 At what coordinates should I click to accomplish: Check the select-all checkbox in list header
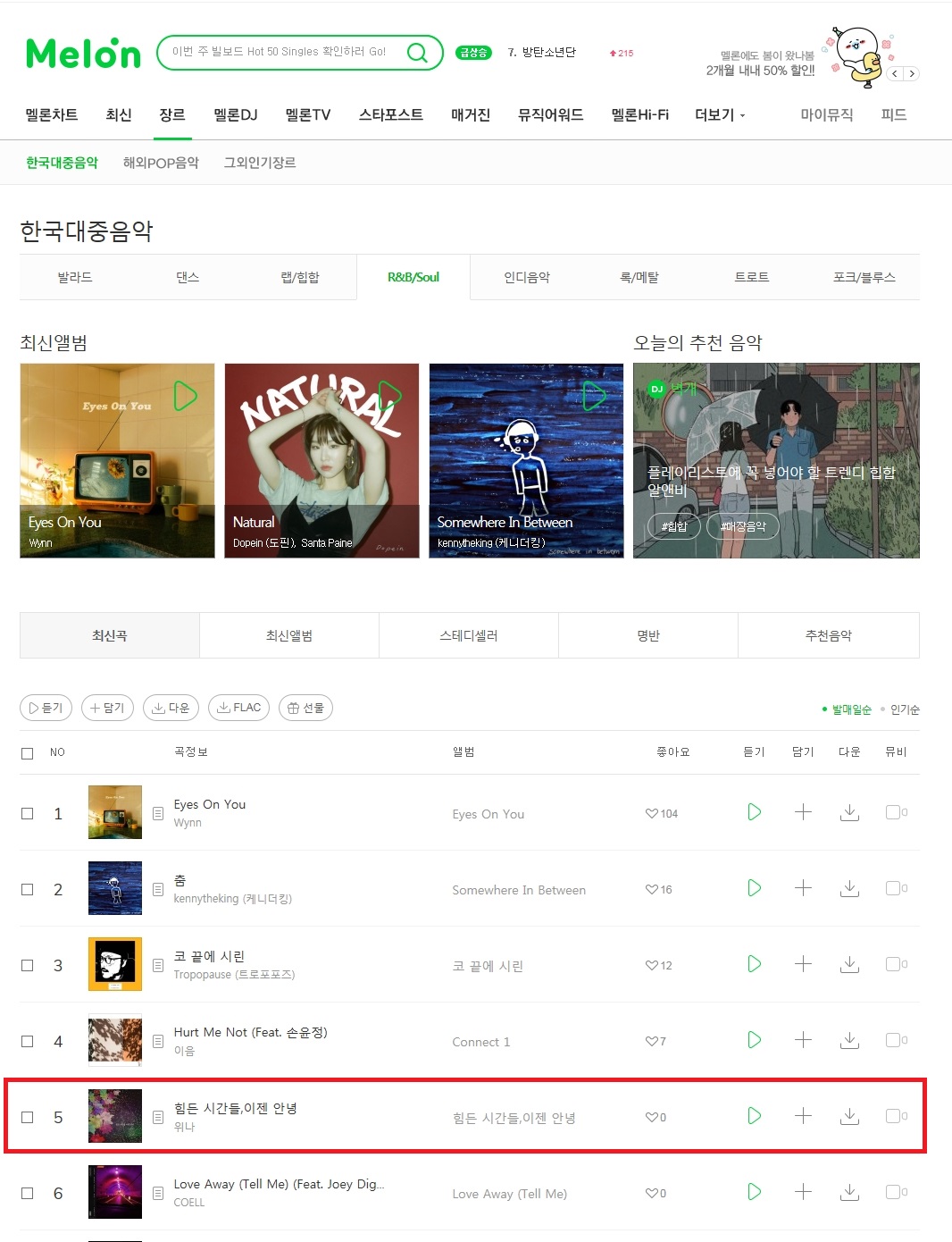tap(28, 753)
